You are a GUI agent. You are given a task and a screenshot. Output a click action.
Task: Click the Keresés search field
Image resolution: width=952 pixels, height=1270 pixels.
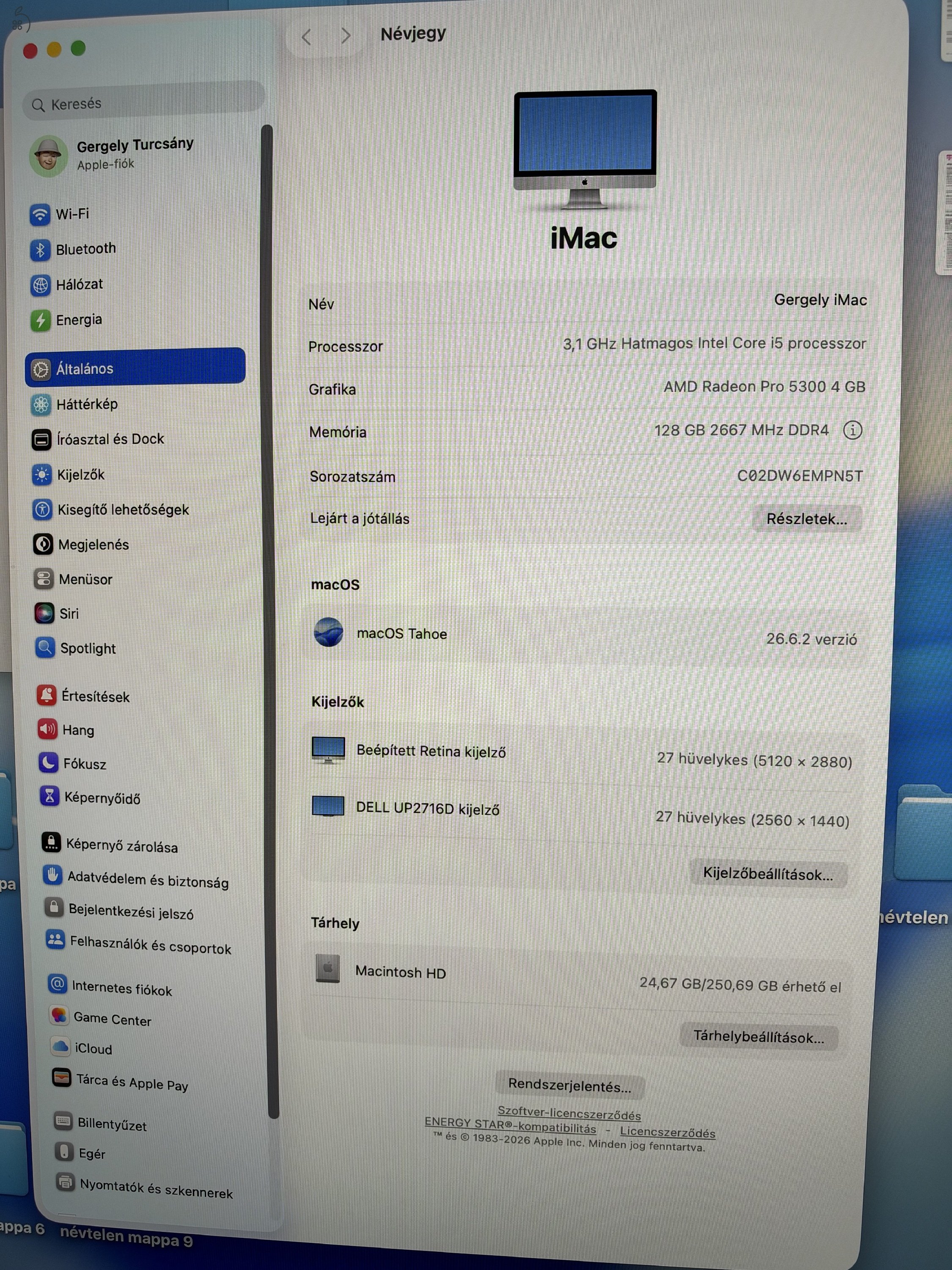point(143,101)
